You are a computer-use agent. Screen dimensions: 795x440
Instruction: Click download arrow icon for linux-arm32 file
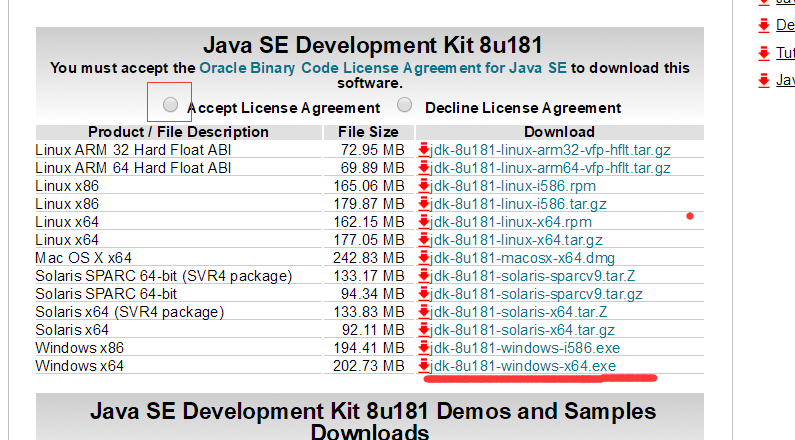pyautogui.click(x=424, y=150)
